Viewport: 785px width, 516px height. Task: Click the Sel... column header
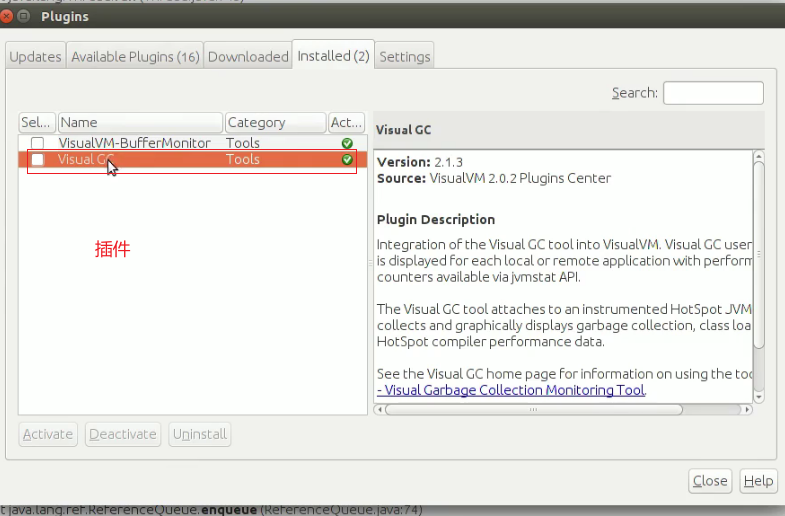coord(37,123)
